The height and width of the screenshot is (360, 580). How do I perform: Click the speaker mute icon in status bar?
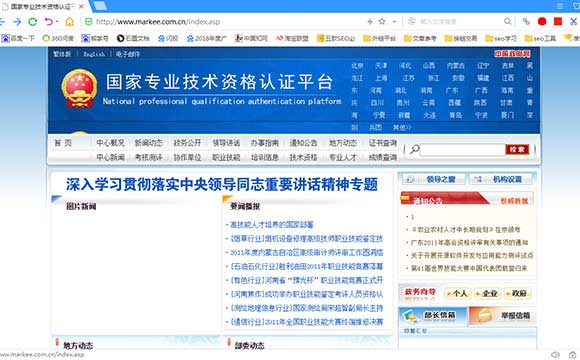(555, 355)
